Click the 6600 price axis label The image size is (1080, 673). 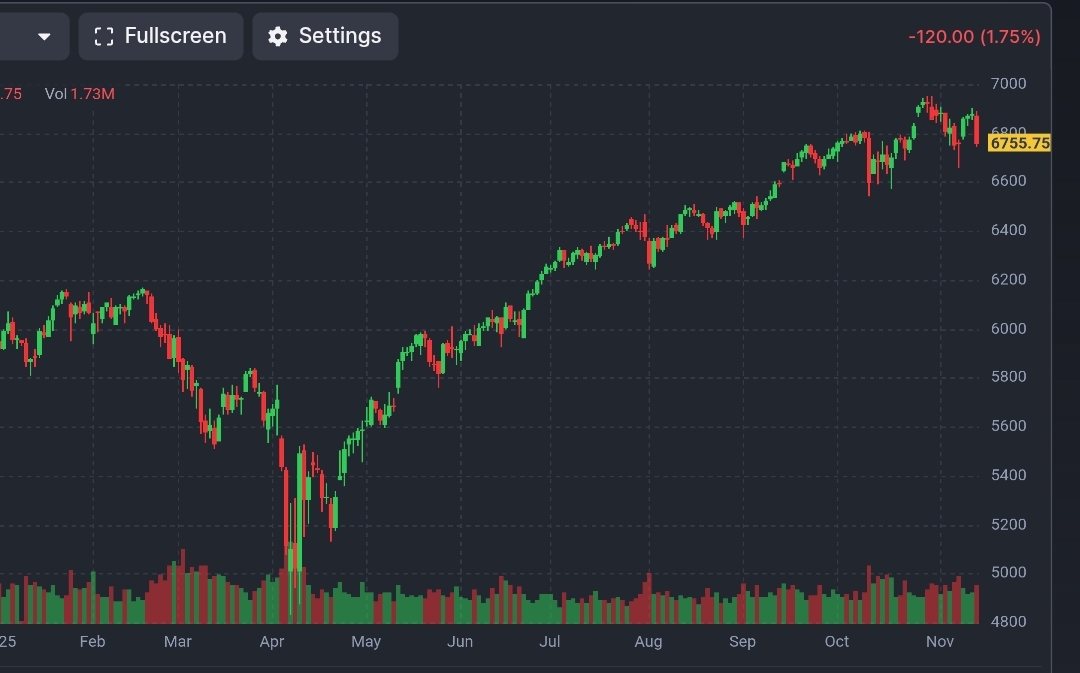(x=1008, y=180)
